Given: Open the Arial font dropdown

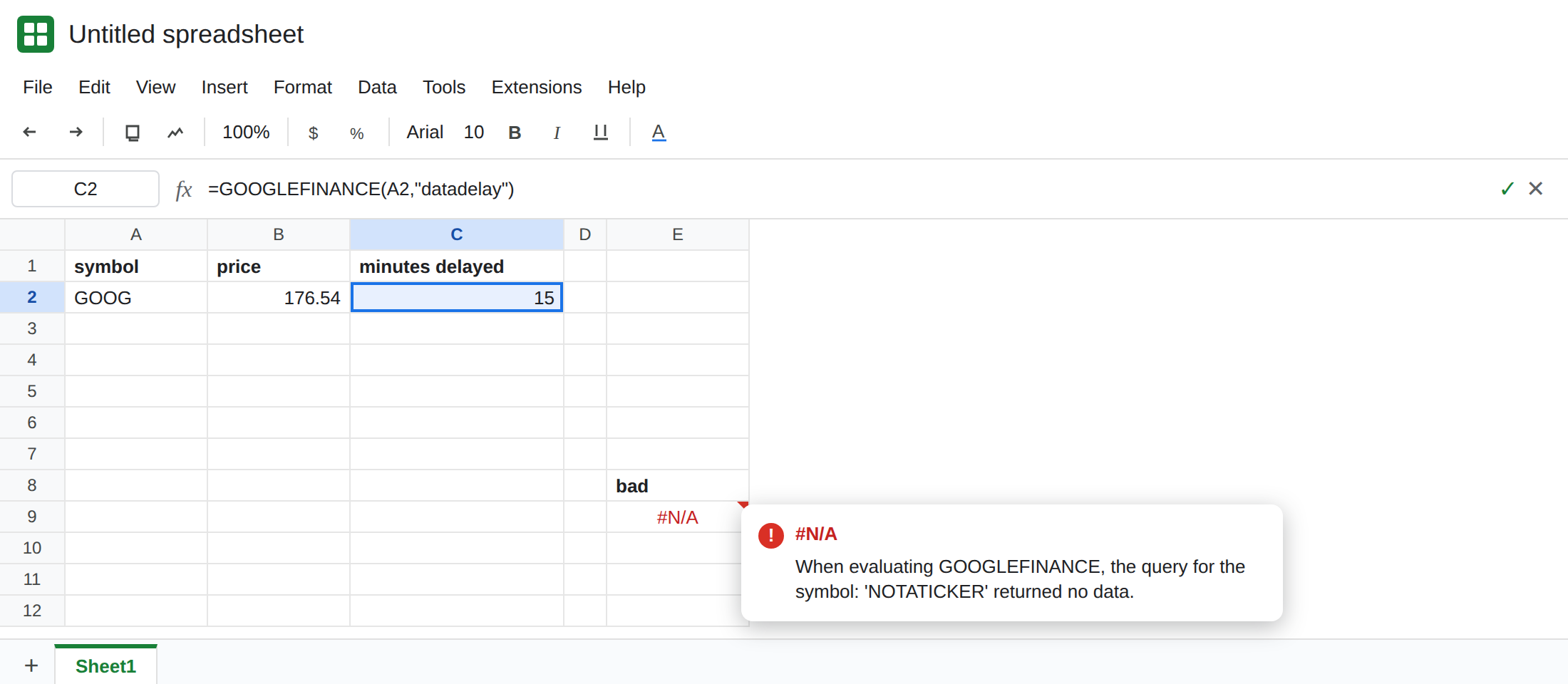Looking at the screenshot, I should tap(425, 132).
